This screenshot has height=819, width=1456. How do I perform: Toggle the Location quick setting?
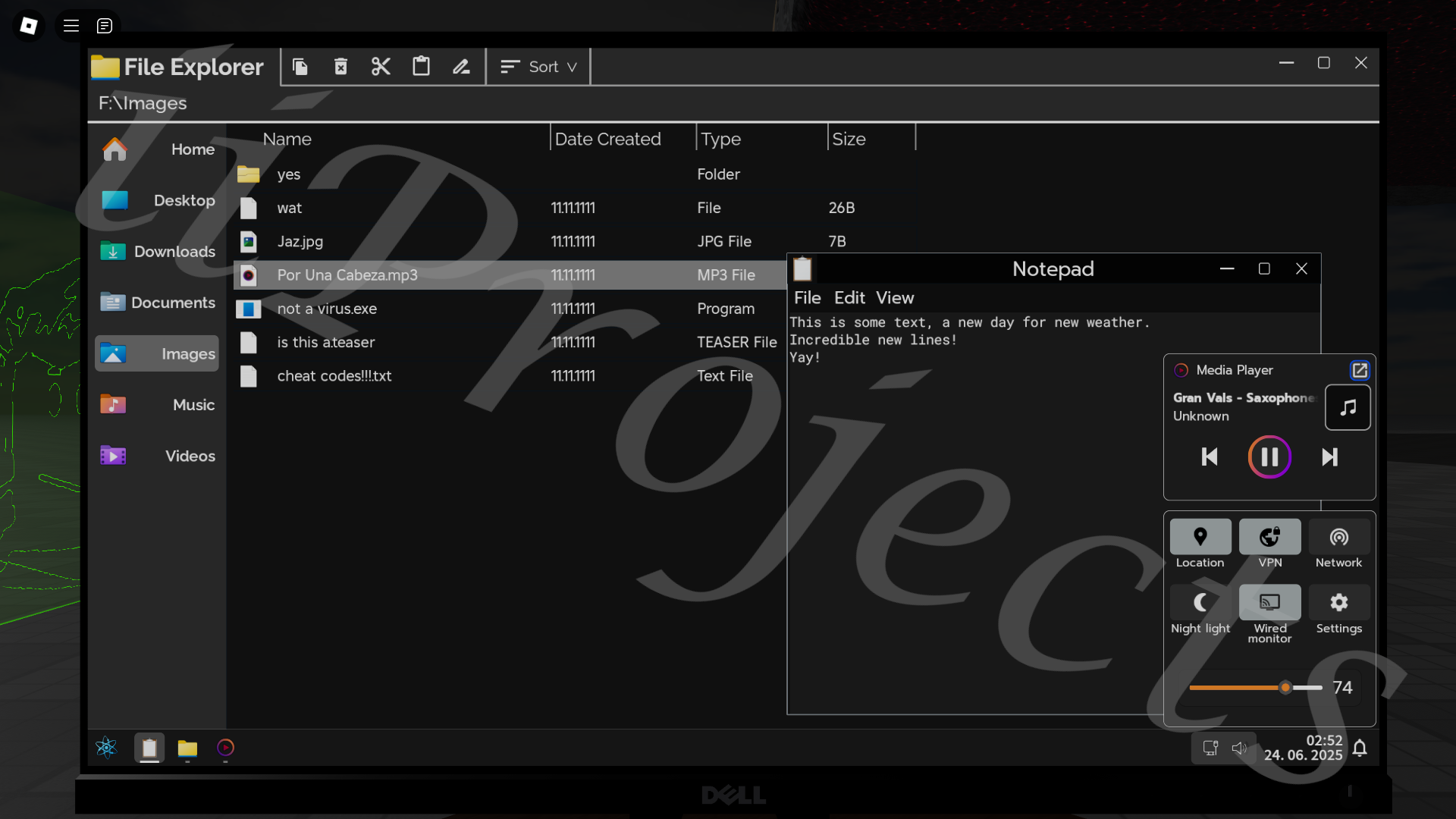[x=1200, y=537]
